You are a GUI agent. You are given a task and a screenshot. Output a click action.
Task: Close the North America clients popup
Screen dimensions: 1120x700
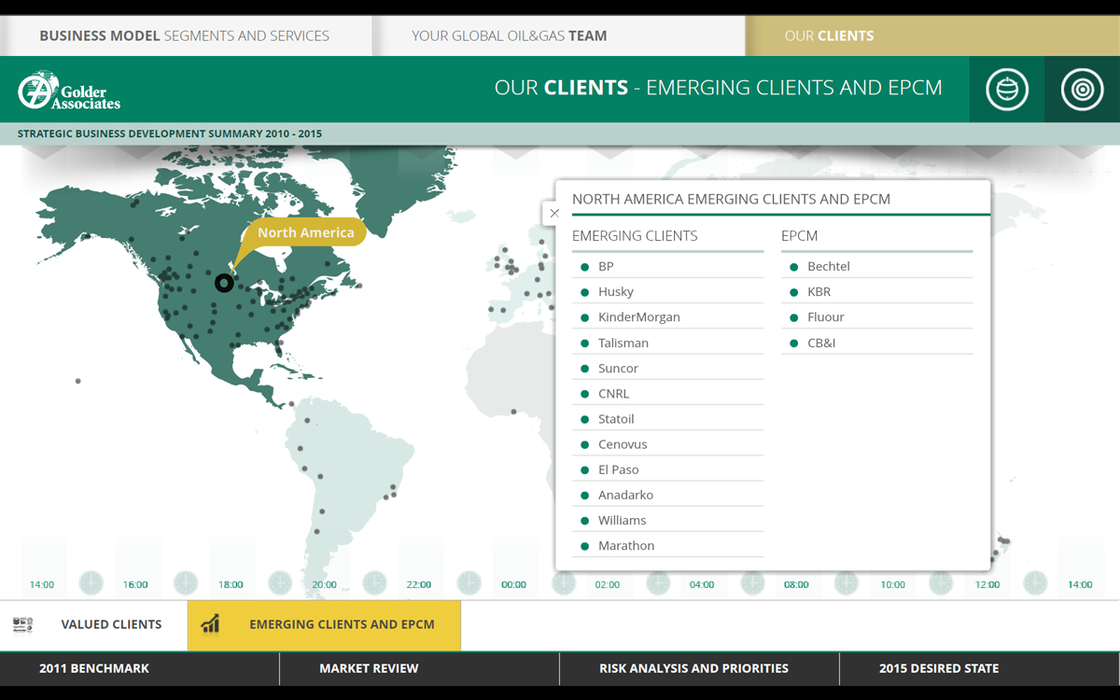554,213
